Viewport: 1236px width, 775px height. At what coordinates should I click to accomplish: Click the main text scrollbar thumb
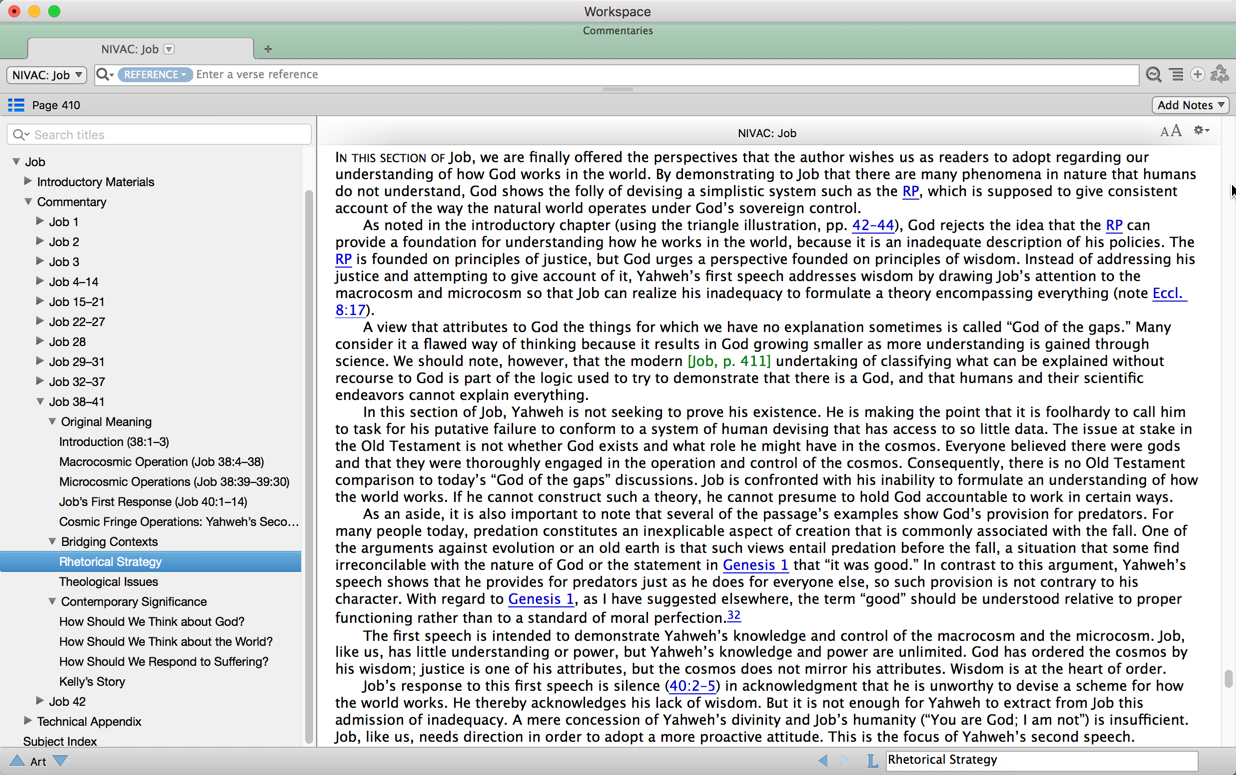coord(1228,678)
